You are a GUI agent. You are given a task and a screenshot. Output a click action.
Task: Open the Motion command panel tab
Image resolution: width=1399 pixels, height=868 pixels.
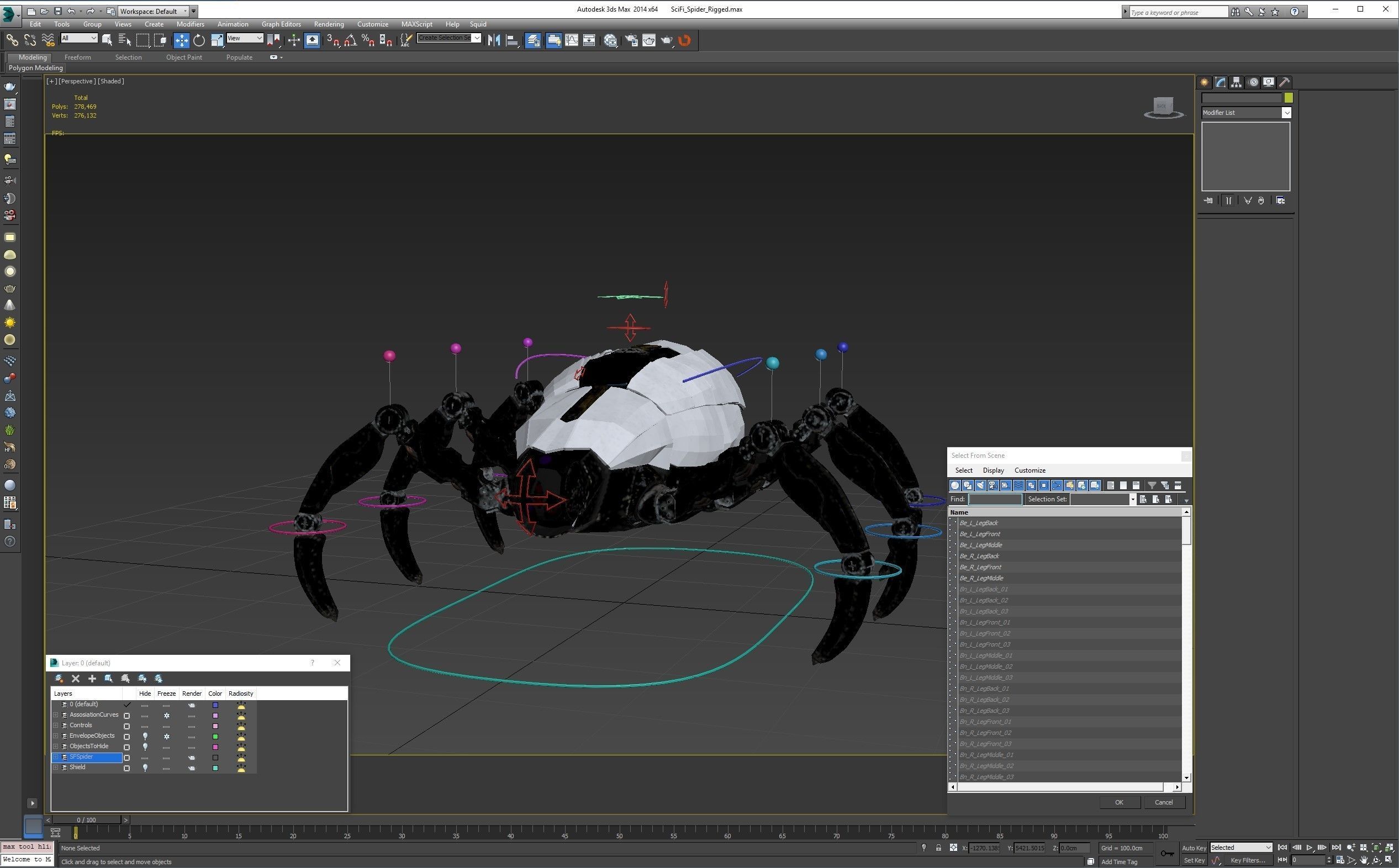click(1253, 82)
